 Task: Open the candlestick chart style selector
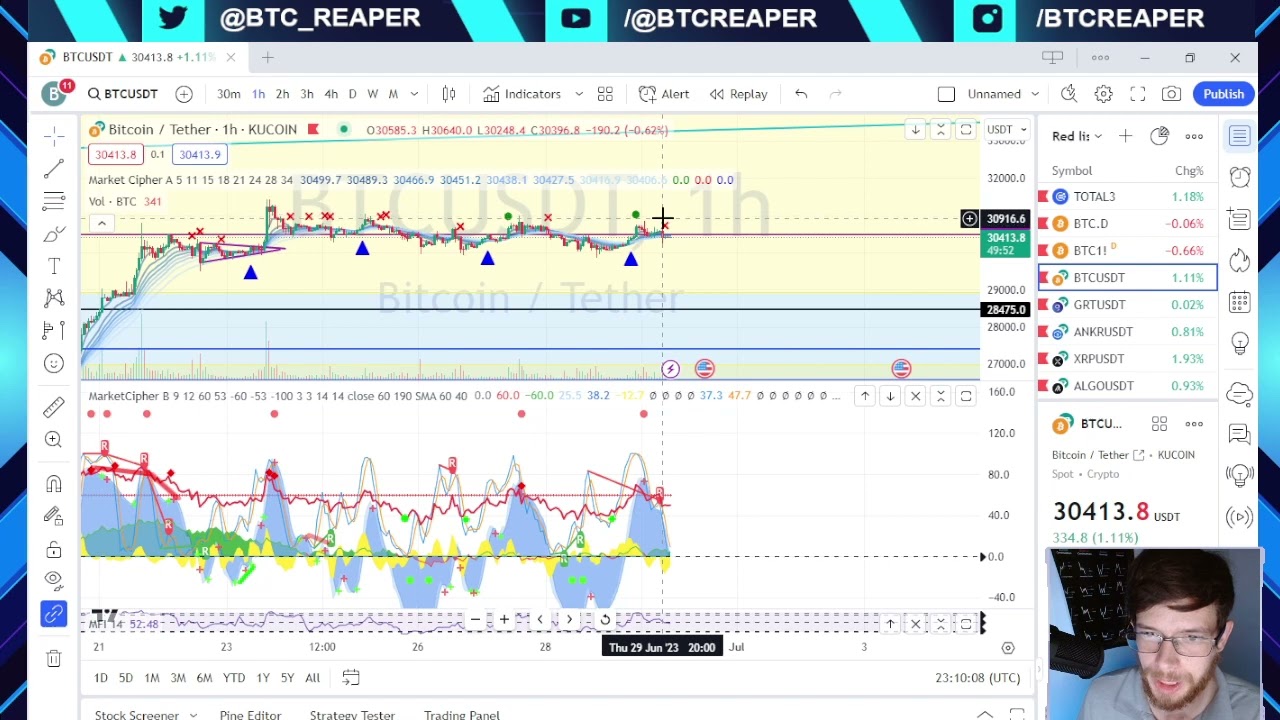click(449, 94)
